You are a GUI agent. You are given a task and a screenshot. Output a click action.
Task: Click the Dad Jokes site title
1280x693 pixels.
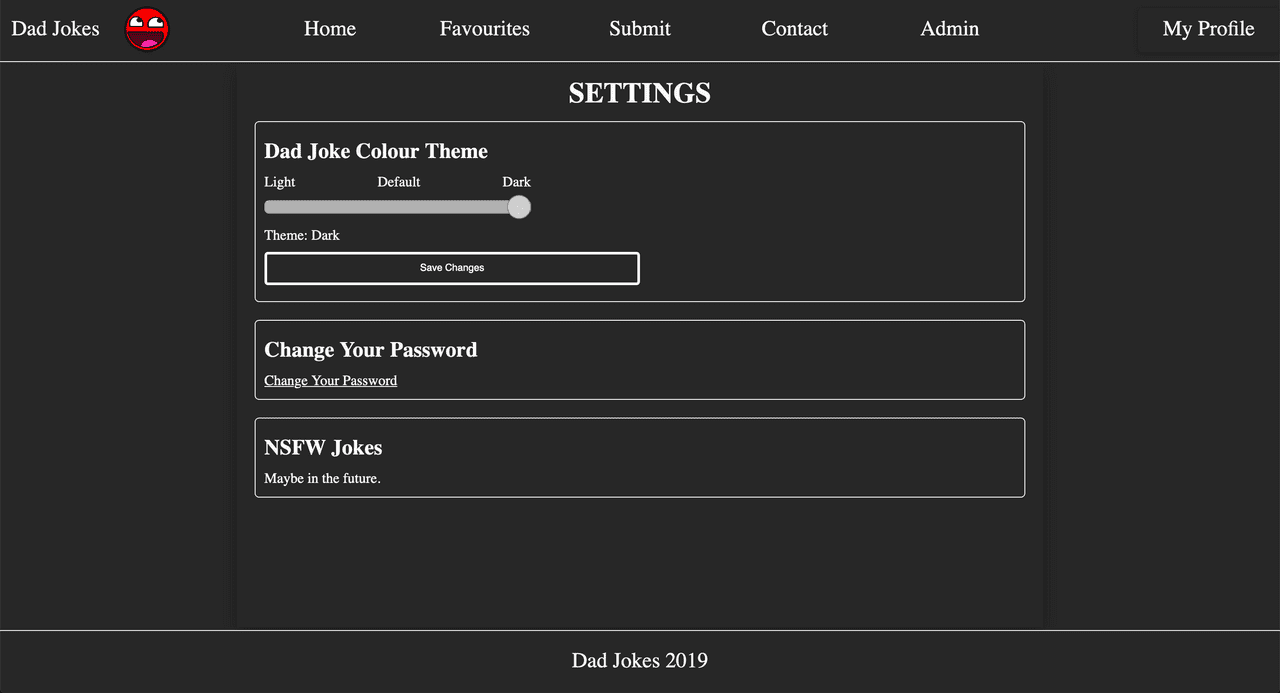click(x=56, y=29)
